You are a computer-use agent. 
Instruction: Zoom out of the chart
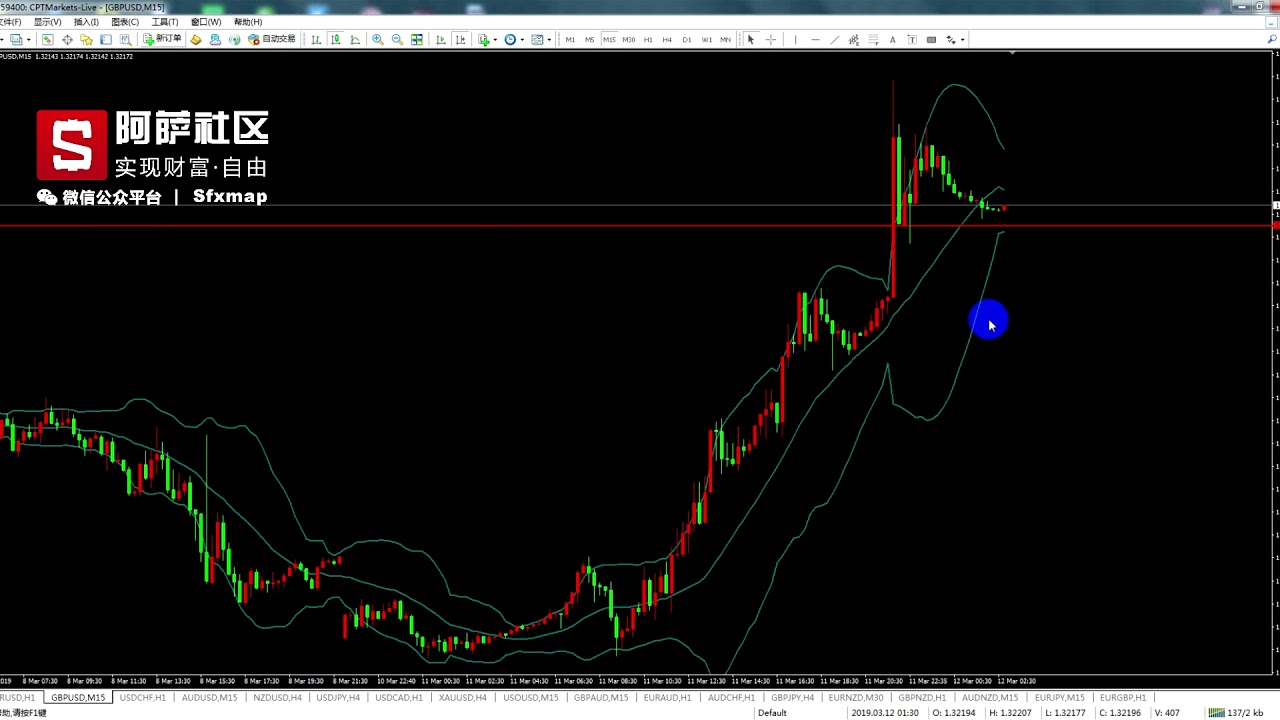397,40
